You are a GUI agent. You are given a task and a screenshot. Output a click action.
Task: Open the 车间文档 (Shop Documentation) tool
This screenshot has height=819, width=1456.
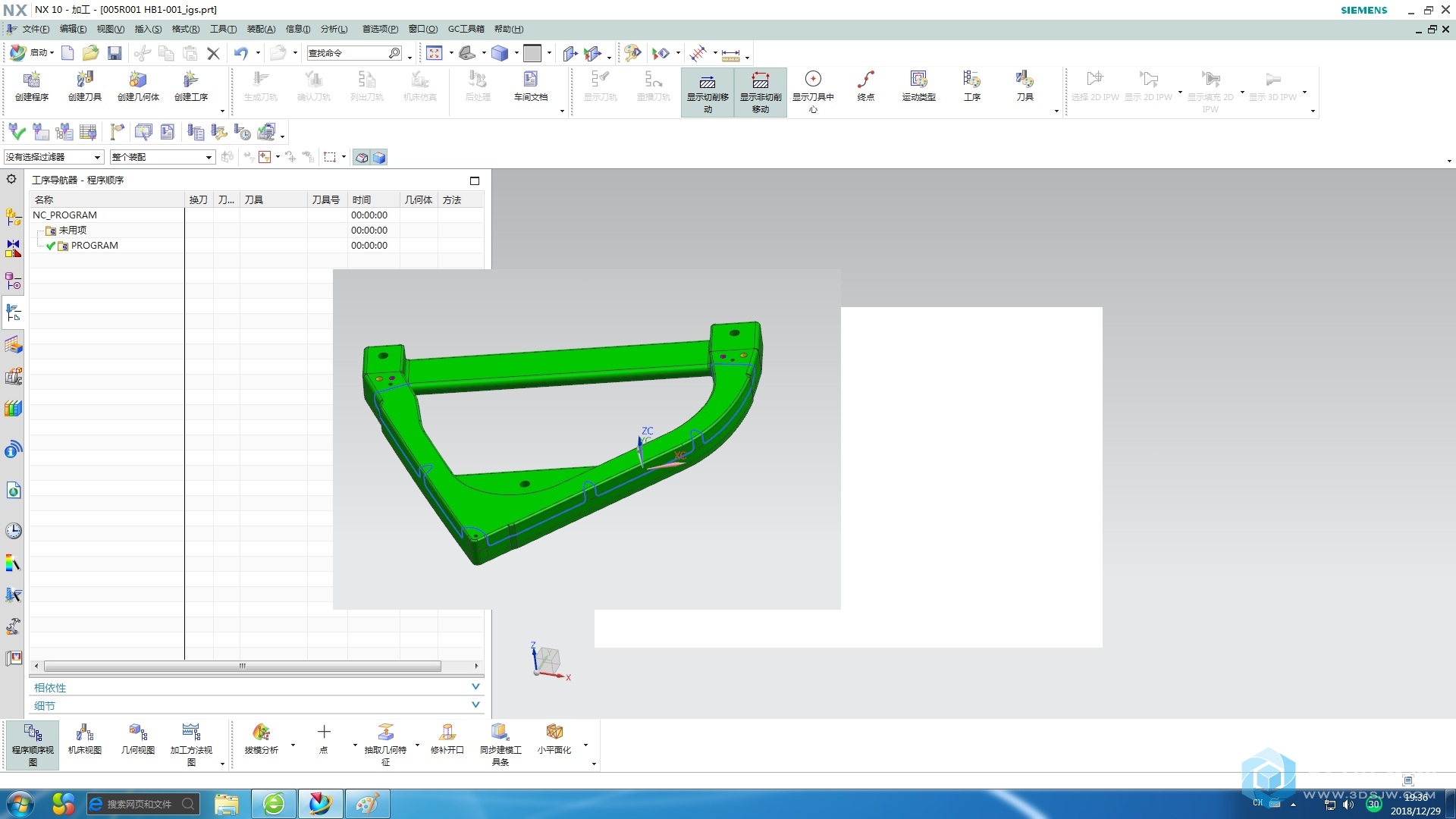(x=531, y=86)
